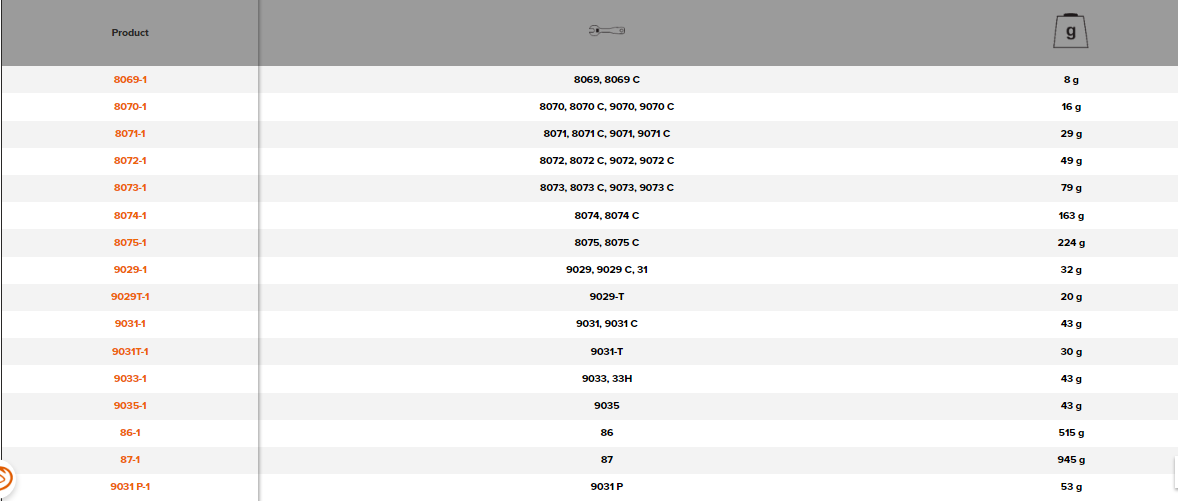Screen dimensions: 1178x501
Task: Open the 9029-1 product link
Action: pos(130,270)
